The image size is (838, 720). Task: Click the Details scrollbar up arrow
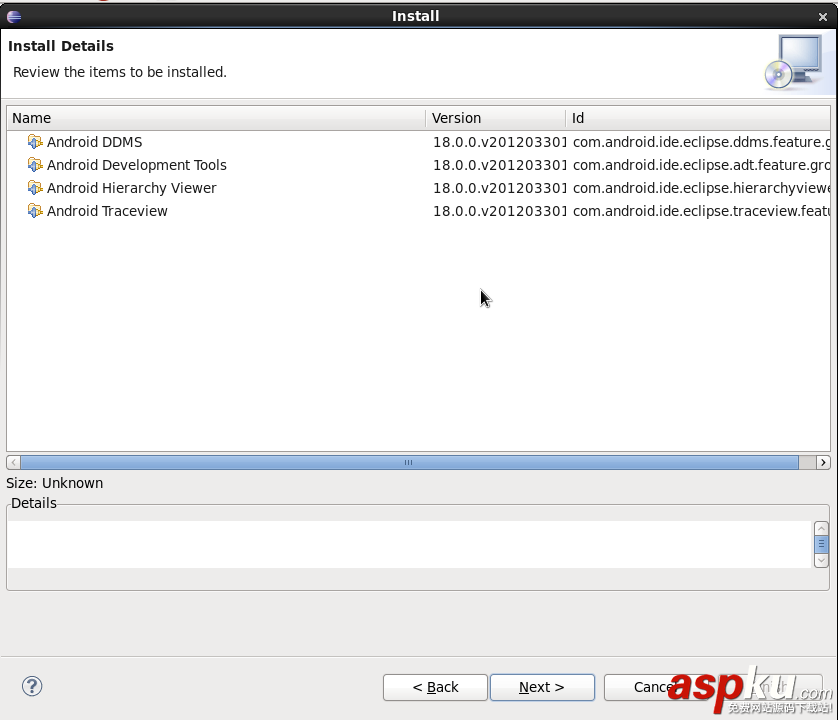point(821,528)
